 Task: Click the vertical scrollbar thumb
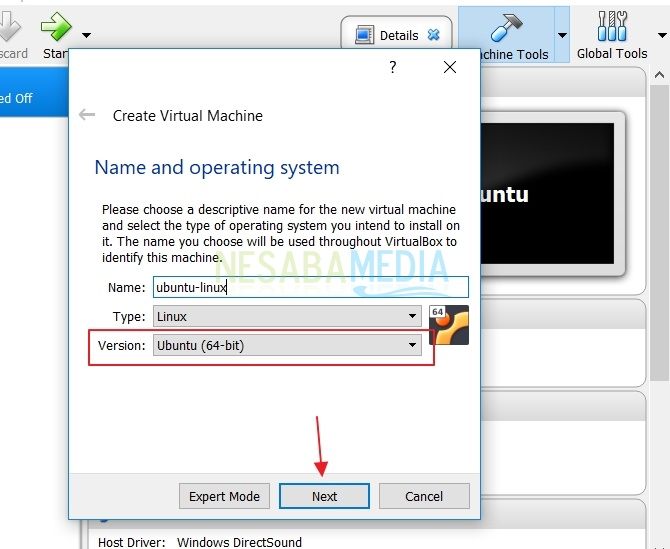click(659, 232)
